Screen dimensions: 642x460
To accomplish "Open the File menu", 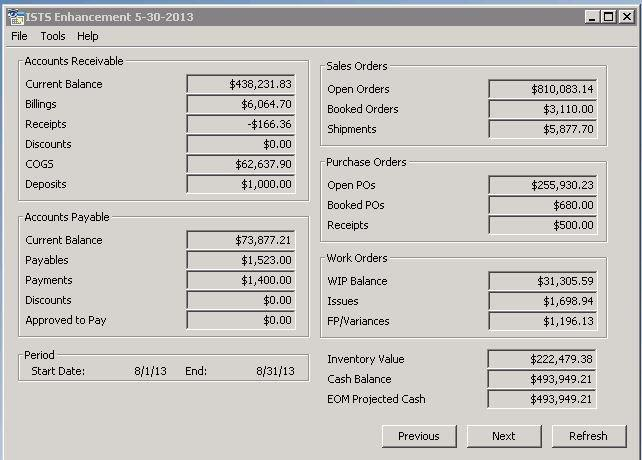I will pos(19,36).
